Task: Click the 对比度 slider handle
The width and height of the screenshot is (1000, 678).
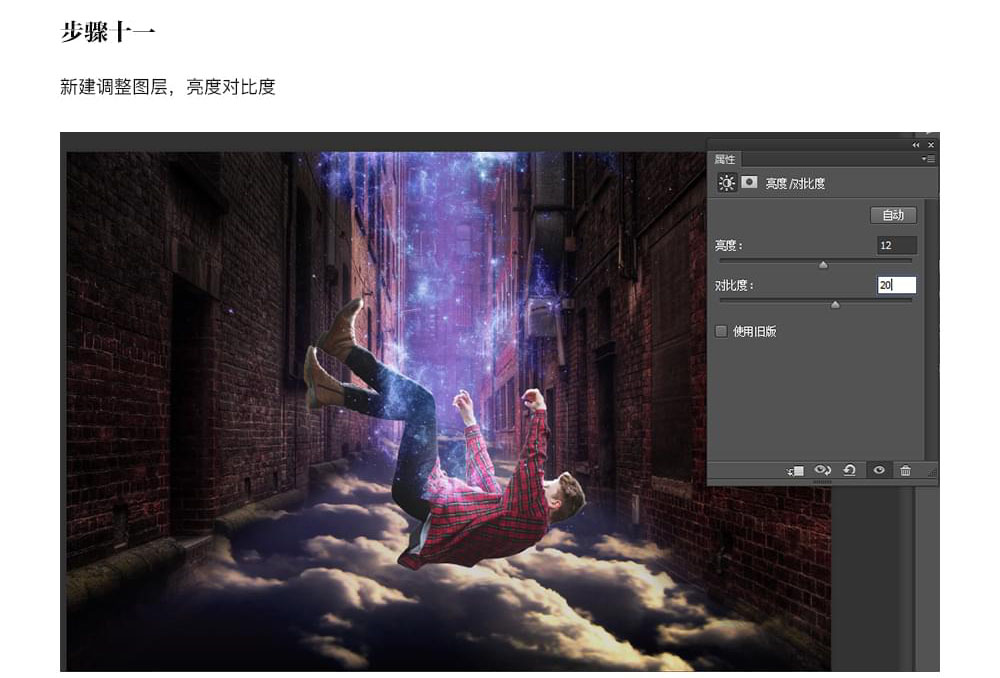Action: [x=835, y=305]
